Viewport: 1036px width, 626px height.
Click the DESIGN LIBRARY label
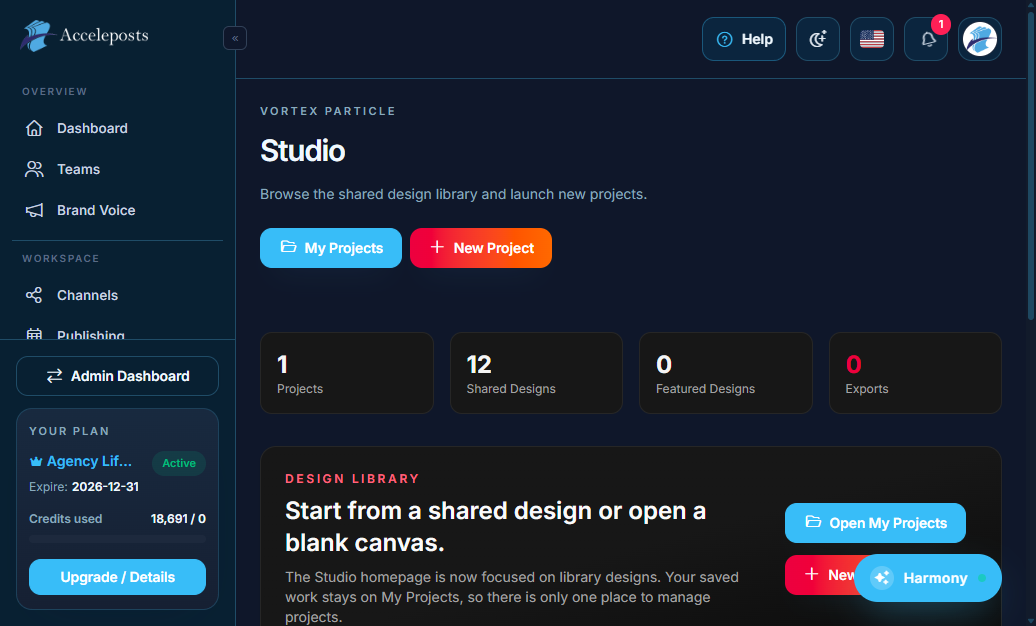(352, 479)
